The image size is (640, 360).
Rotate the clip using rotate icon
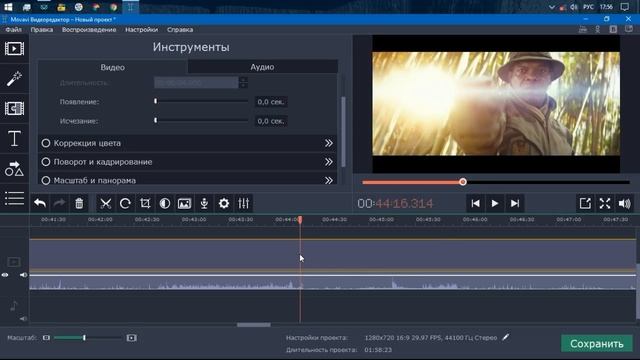click(125, 203)
